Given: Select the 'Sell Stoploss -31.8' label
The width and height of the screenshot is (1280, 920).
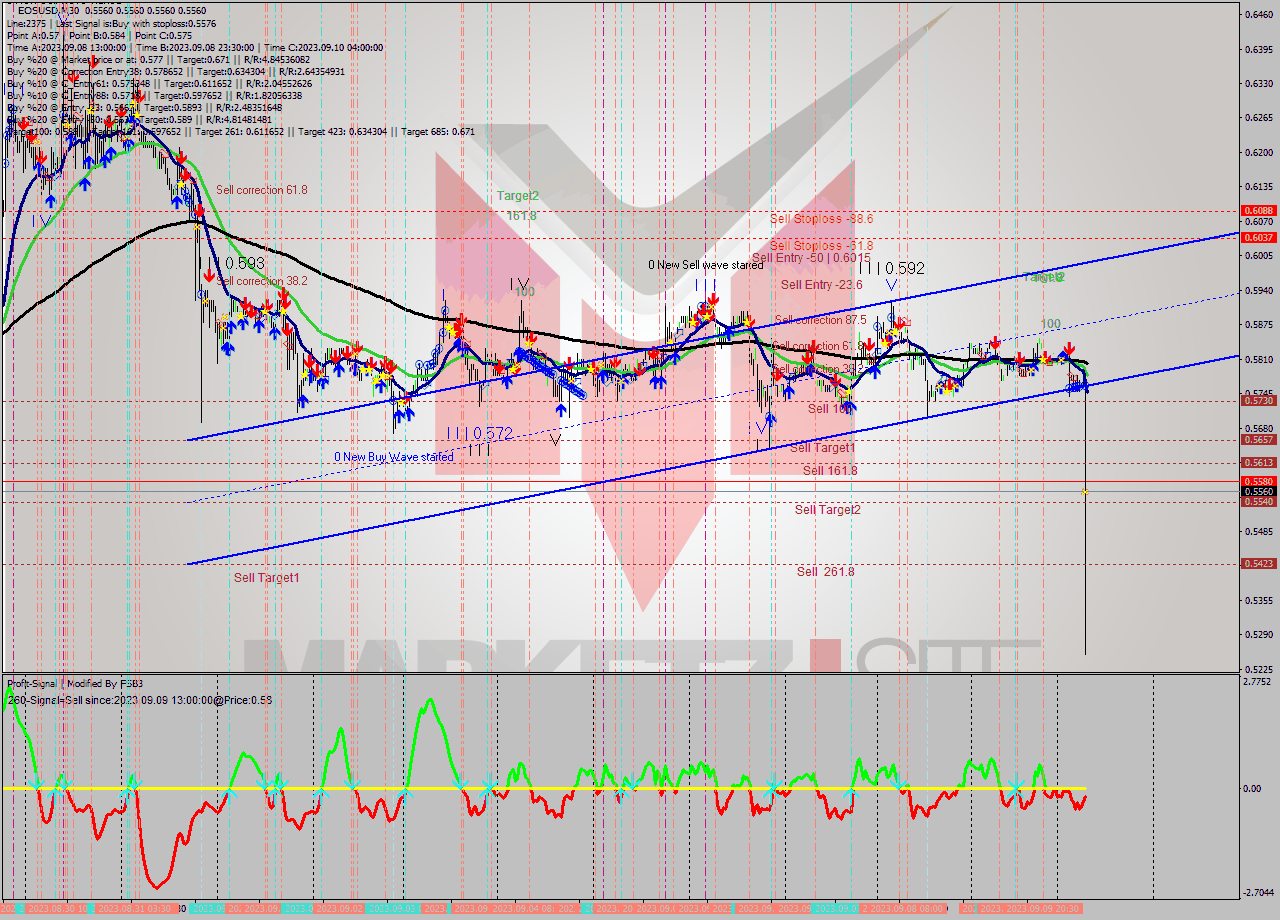Looking at the screenshot, I should click(x=821, y=245).
